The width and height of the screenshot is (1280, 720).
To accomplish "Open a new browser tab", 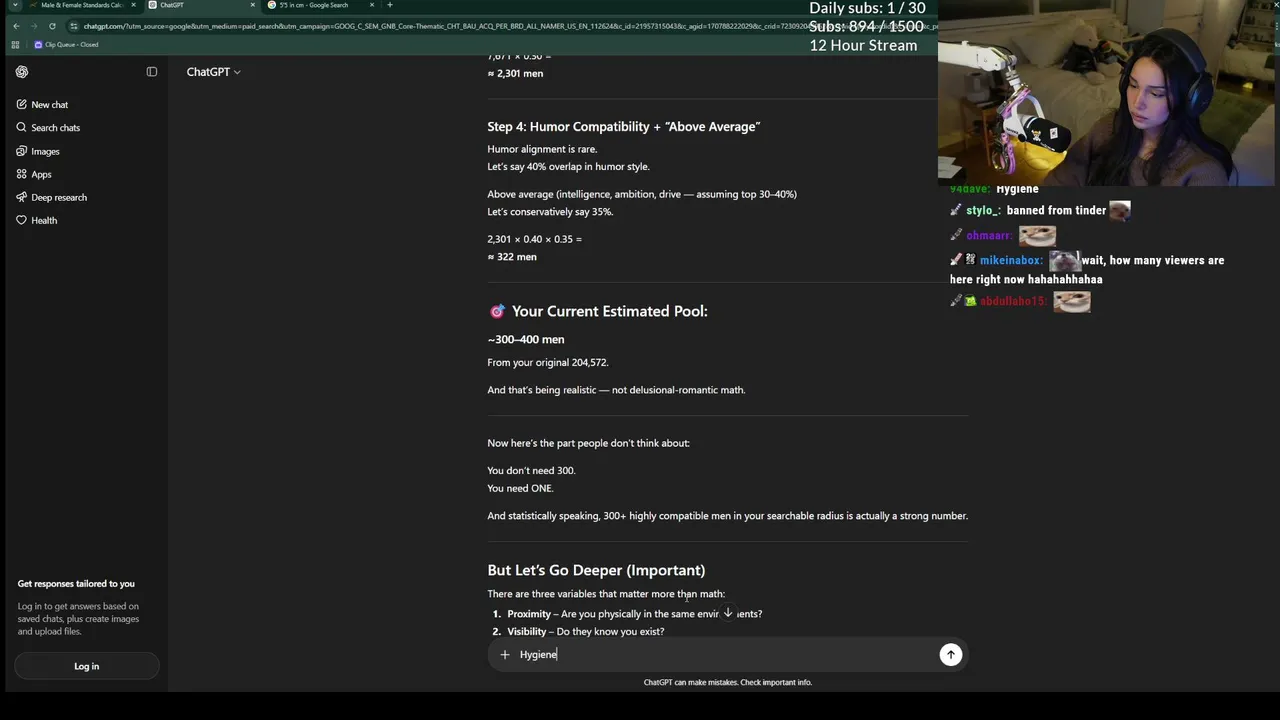I will pyautogui.click(x=390, y=5).
